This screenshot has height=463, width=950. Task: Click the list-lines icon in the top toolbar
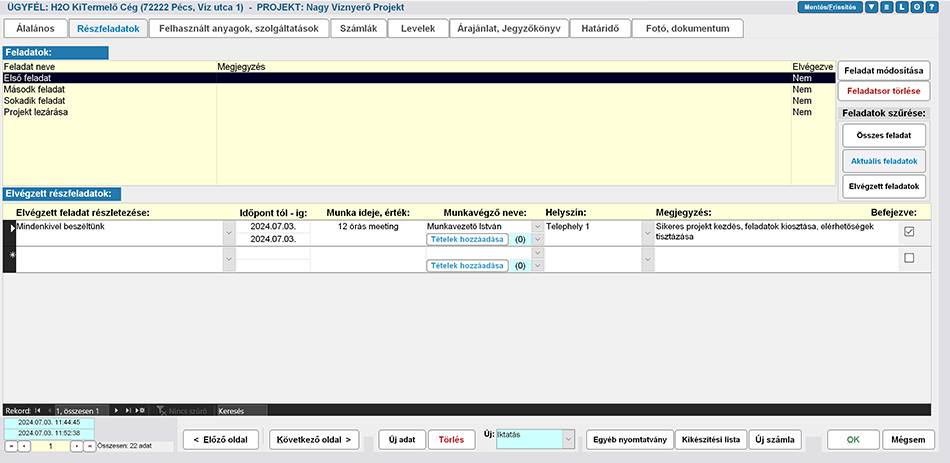pyautogui.click(x=886, y=8)
